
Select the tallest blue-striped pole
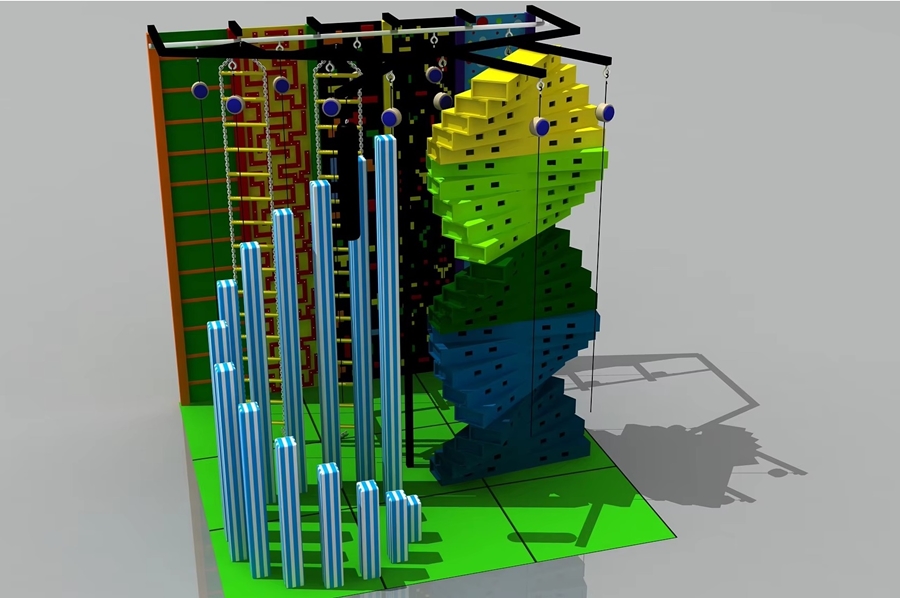click(x=389, y=313)
